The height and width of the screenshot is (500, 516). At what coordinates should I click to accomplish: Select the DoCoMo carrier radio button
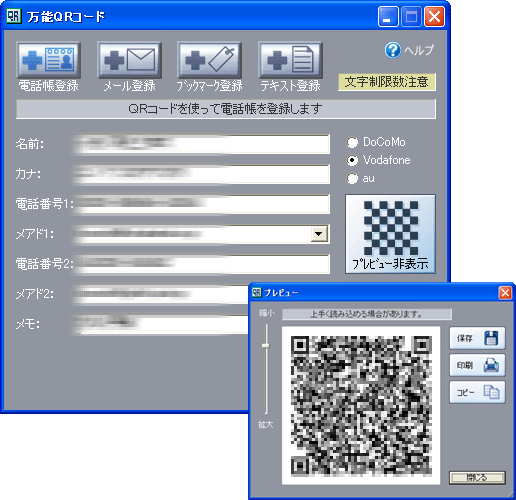pos(352,142)
